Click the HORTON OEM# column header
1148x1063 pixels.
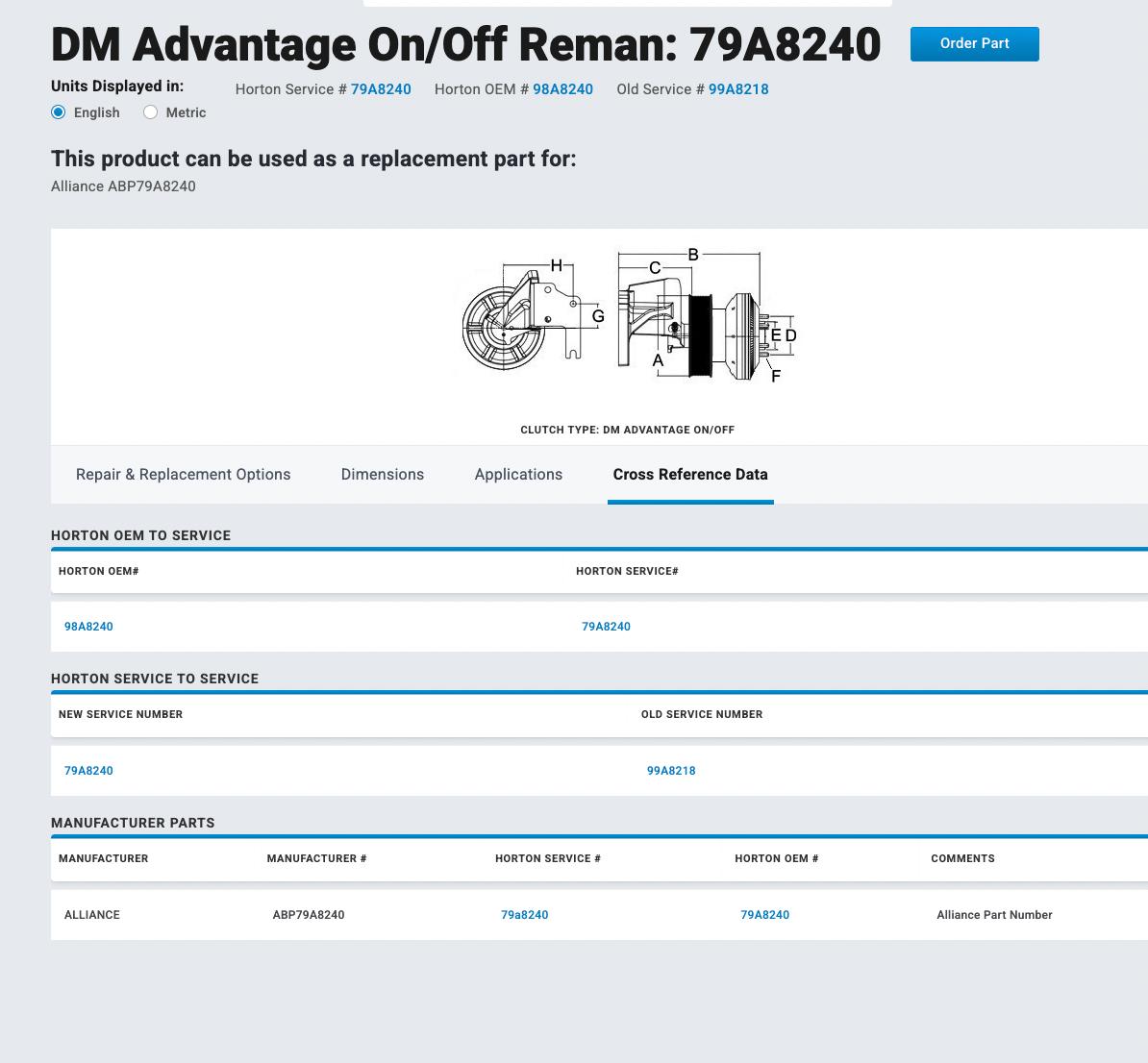point(99,571)
